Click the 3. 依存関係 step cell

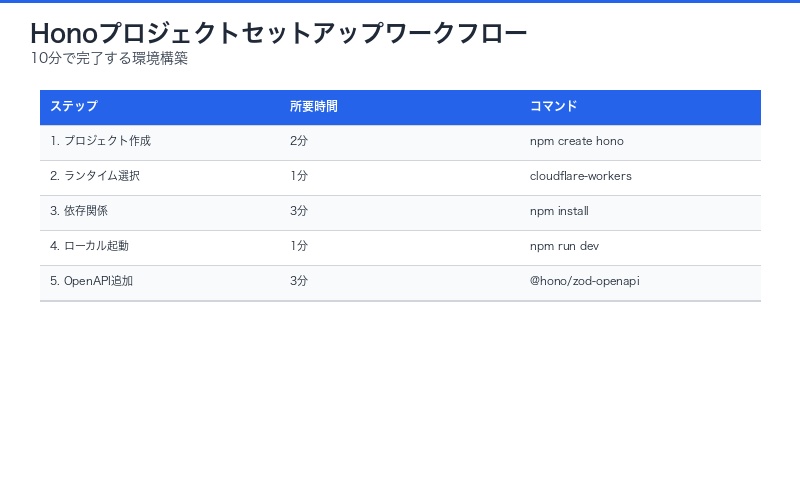point(79,212)
